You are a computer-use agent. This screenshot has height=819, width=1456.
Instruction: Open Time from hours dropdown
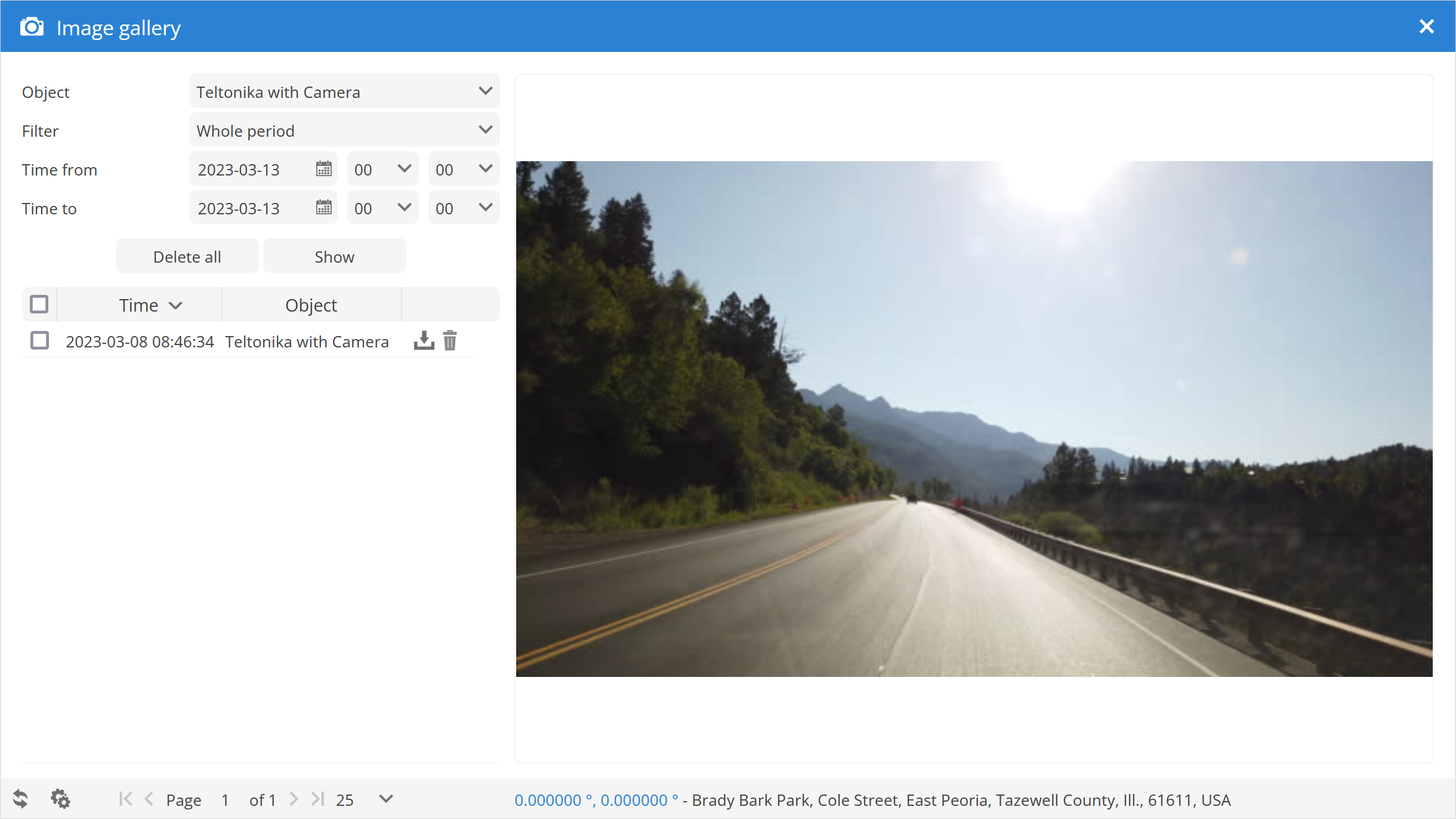coord(382,170)
